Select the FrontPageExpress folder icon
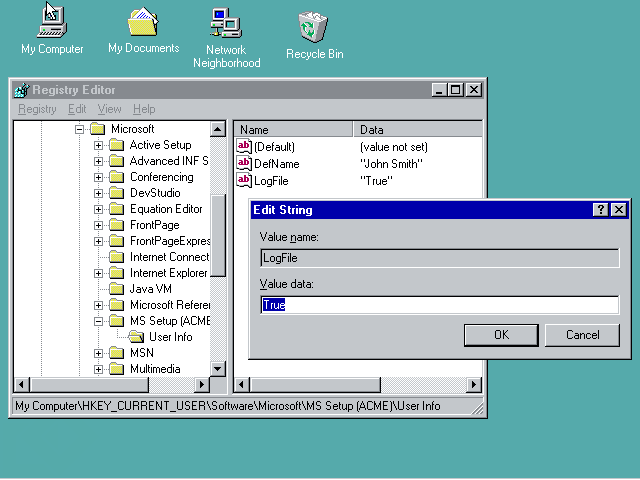Screen dimensions: 640x480 (x=117, y=241)
